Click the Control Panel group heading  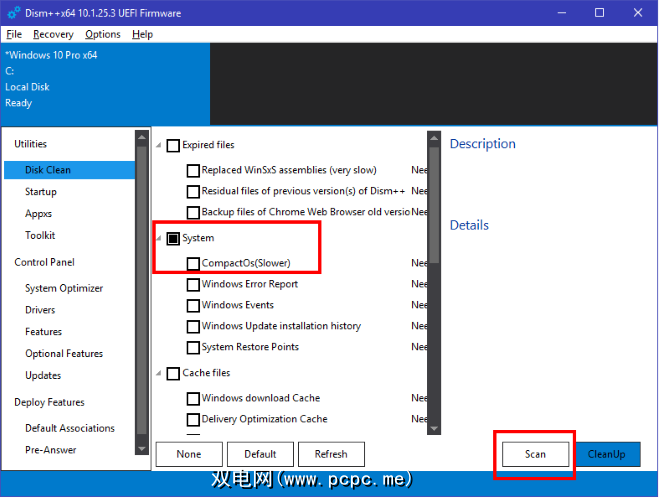[44, 262]
